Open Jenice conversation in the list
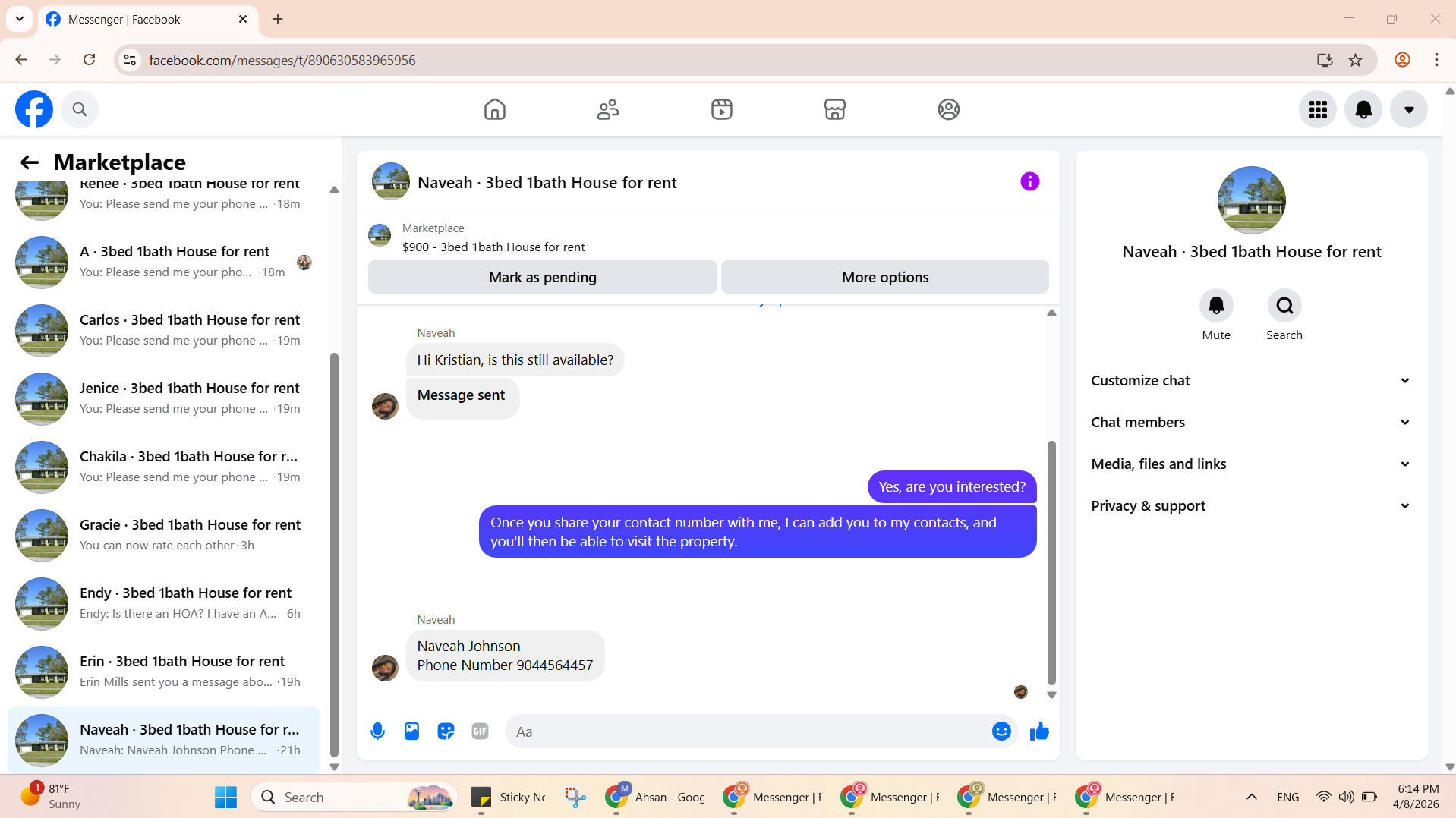This screenshot has height=818, width=1456. coord(163,398)
